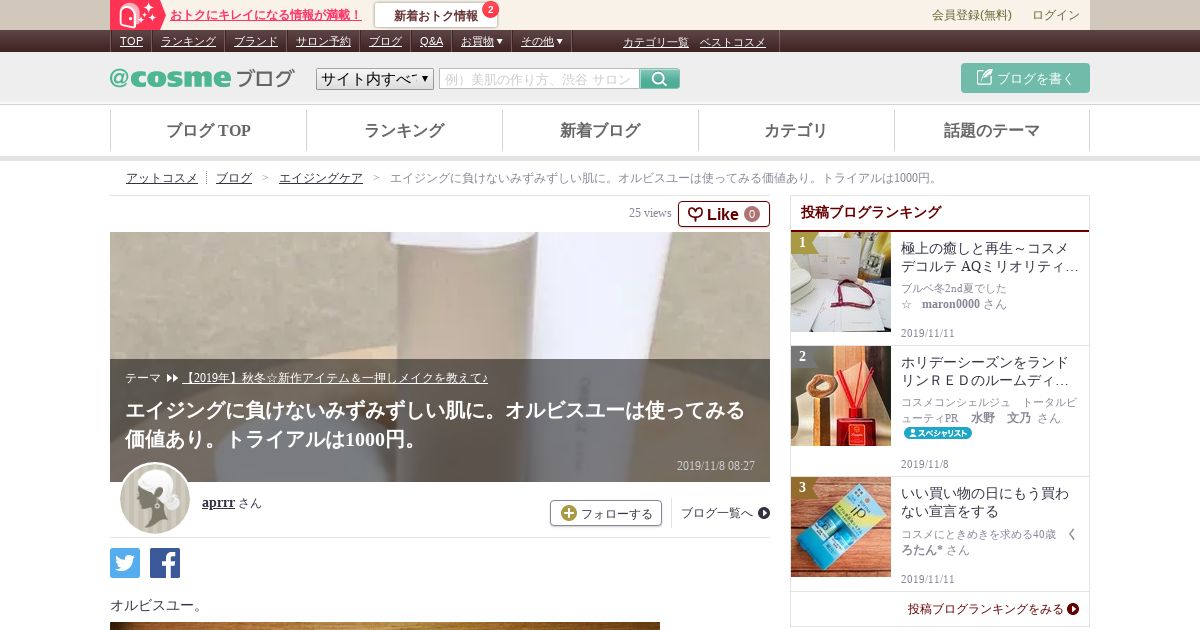This screenshot has width=1200, height=630.
Task: Click the ログイン link
Action: [1056, 15]
